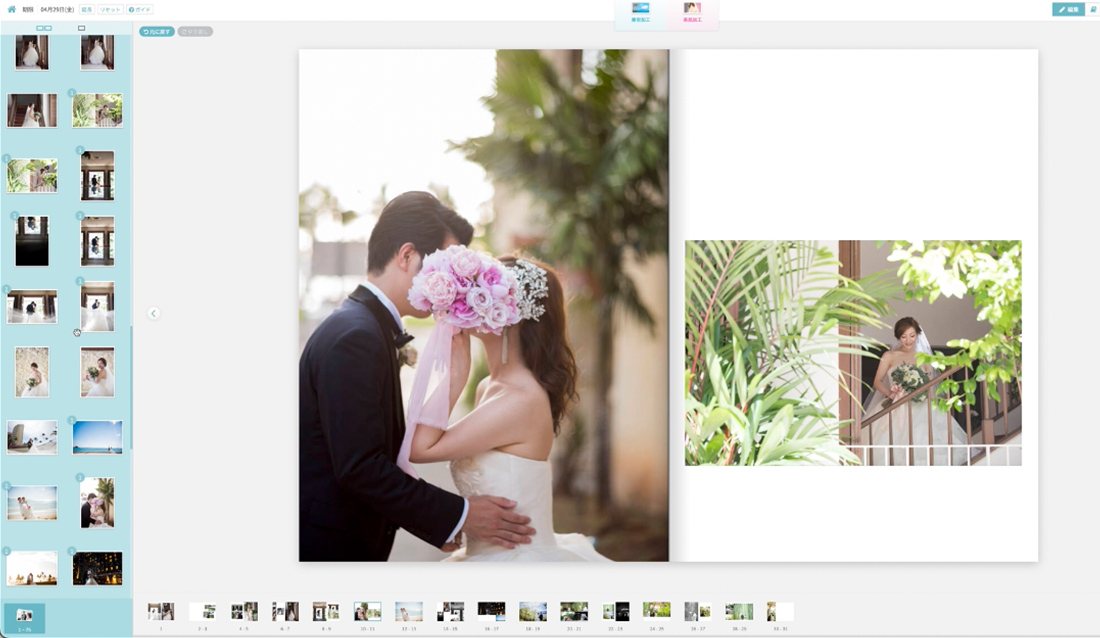Switch sidebar to two-column thumbnail view
Viewport: 1100px width, 638px height.
44,28
